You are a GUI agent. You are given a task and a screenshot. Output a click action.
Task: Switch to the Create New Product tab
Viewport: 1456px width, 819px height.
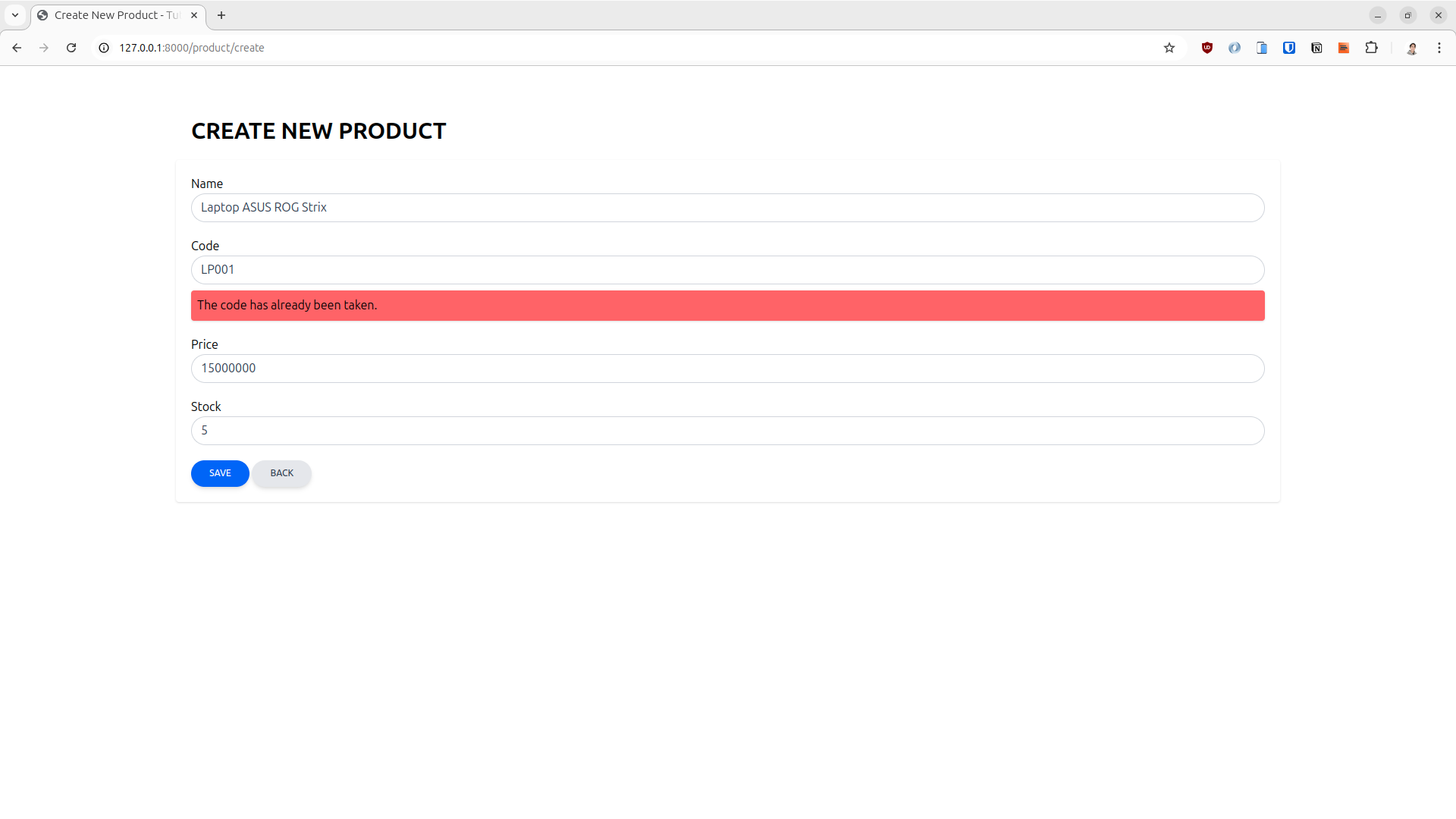pos(114,15)
